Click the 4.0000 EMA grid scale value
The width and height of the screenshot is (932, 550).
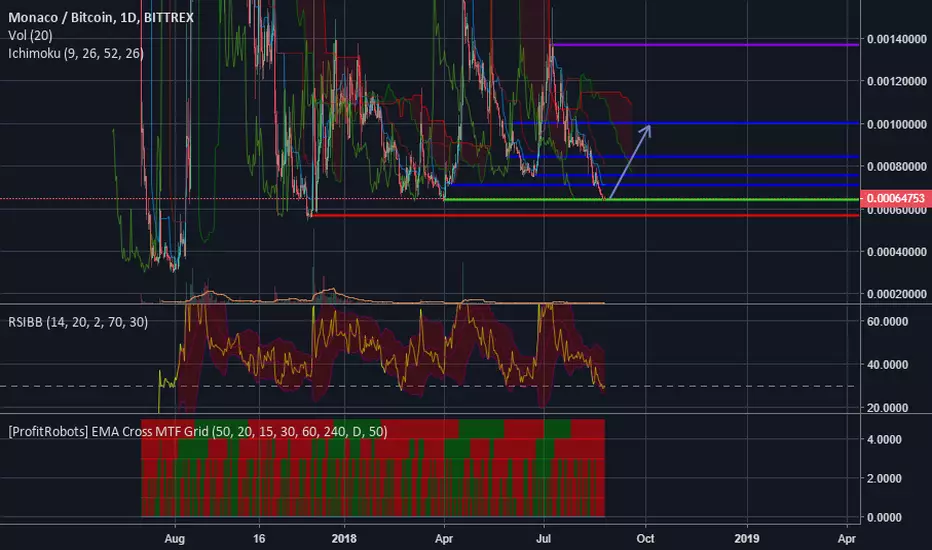[x=884, y=439]
